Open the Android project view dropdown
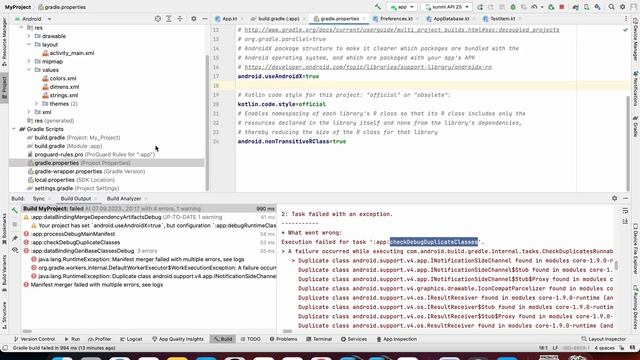 (x=33, y=19)
